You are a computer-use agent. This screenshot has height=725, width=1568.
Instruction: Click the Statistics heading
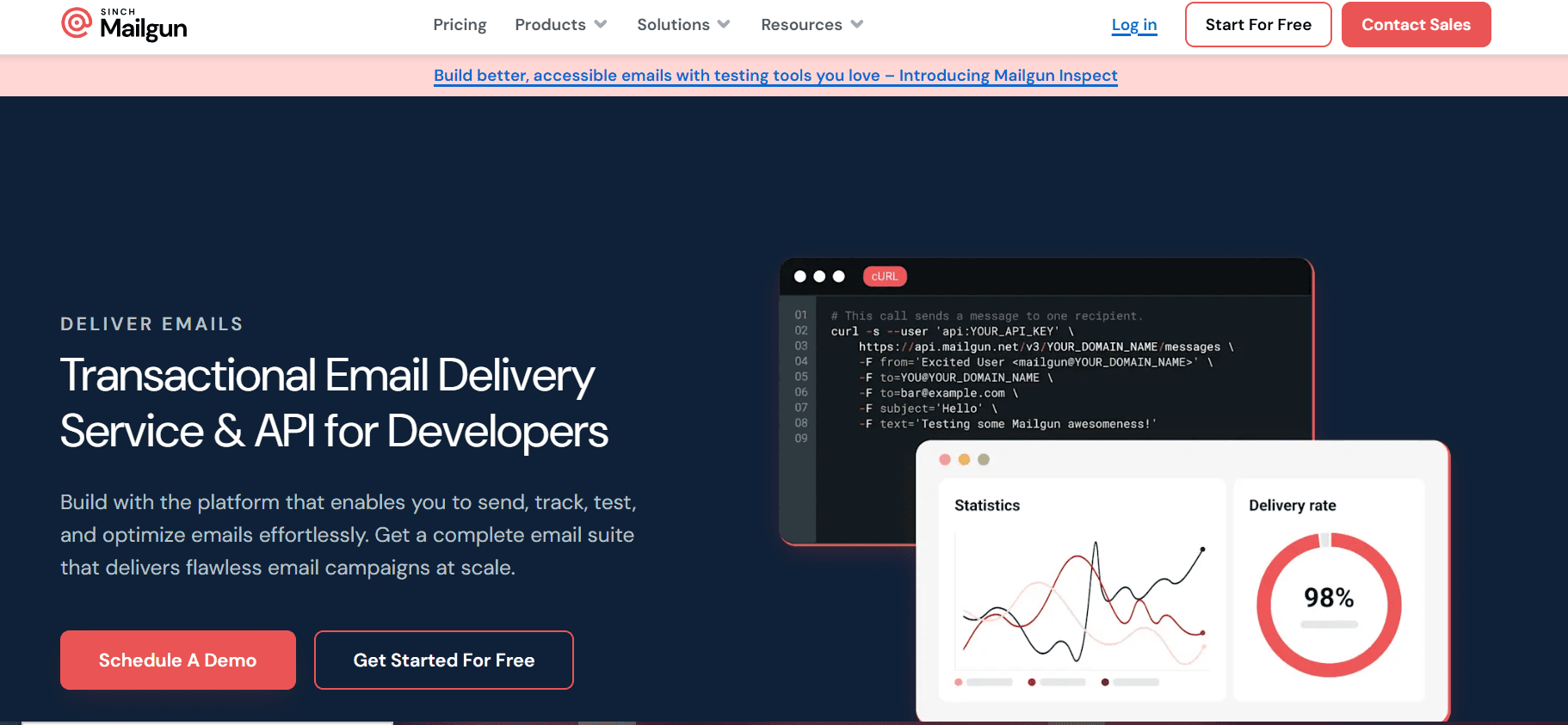[x=987, y=506]
